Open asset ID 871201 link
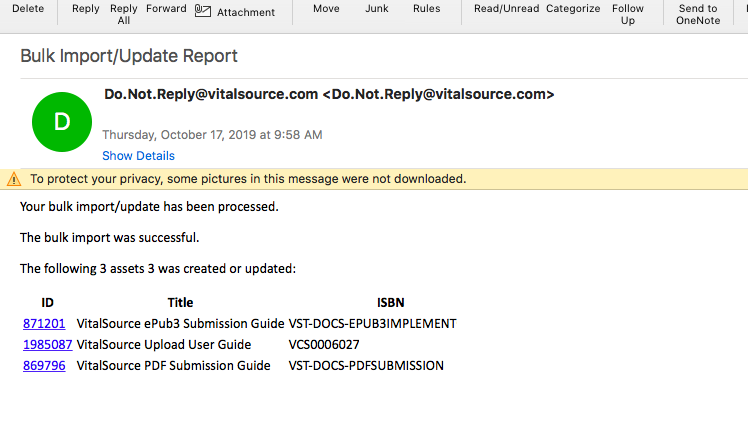 click(44, 324)
